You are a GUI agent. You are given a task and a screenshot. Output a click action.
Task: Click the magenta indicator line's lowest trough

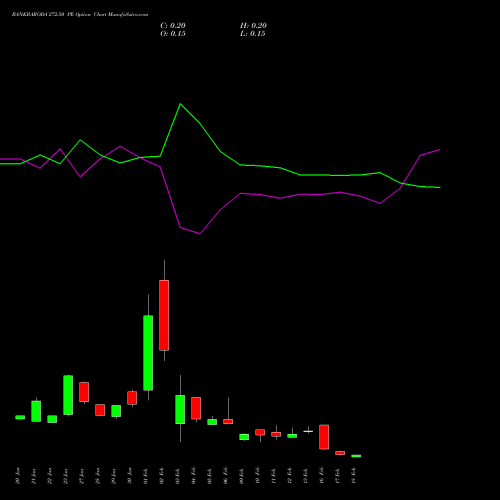pos(200,233)
